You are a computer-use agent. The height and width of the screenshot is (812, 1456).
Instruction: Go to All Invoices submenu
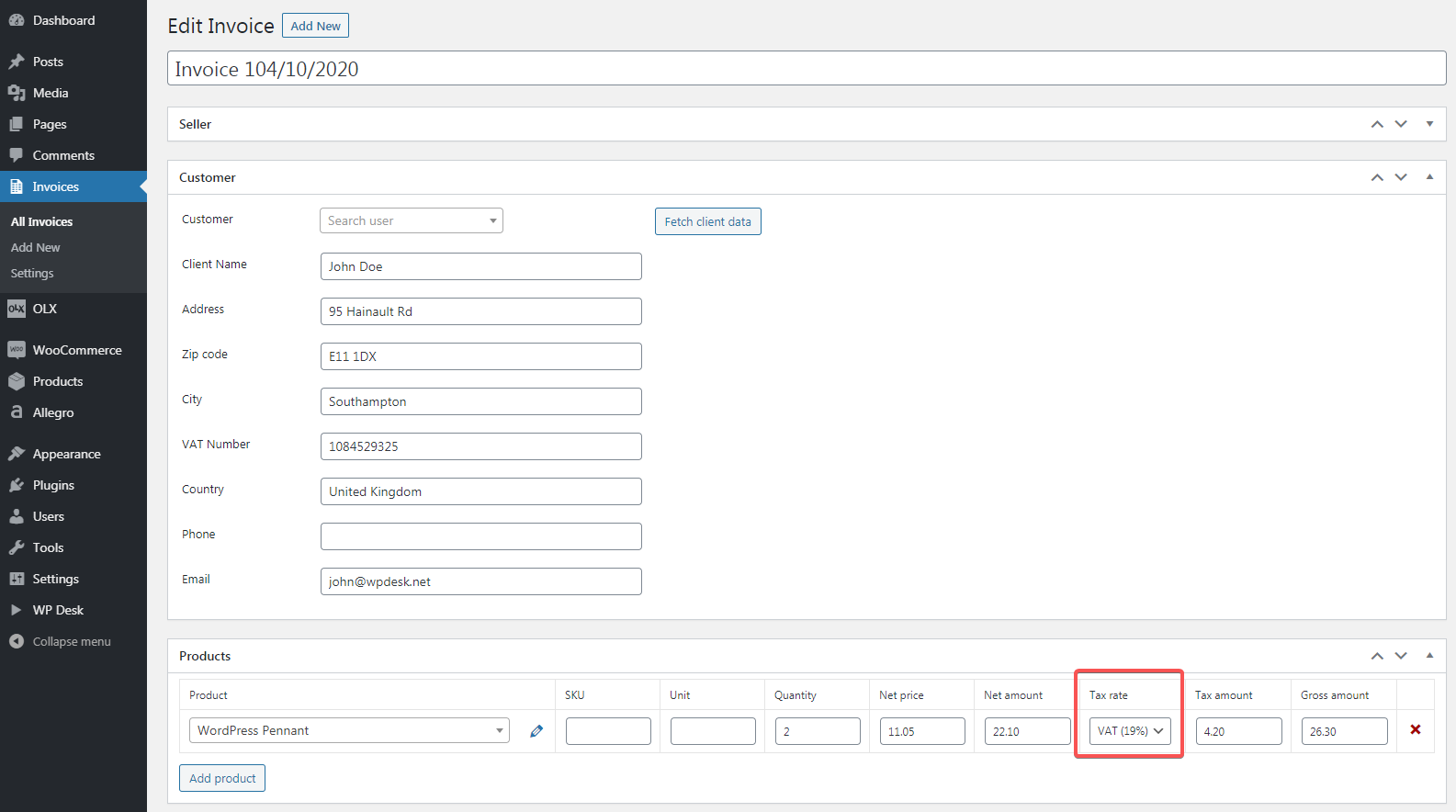[x=41, y=221]
